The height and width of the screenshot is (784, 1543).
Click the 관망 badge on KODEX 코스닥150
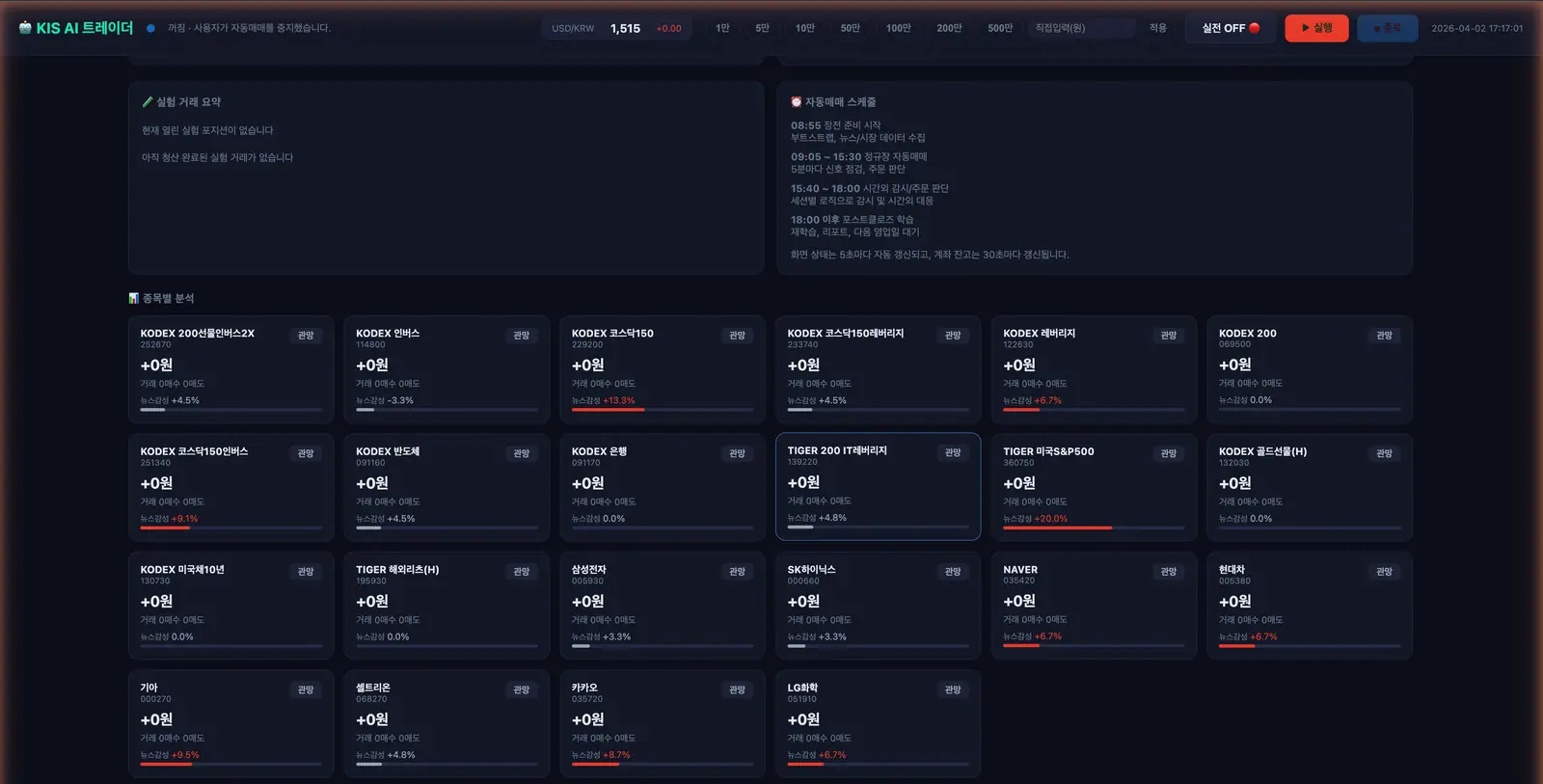(738, 336)
